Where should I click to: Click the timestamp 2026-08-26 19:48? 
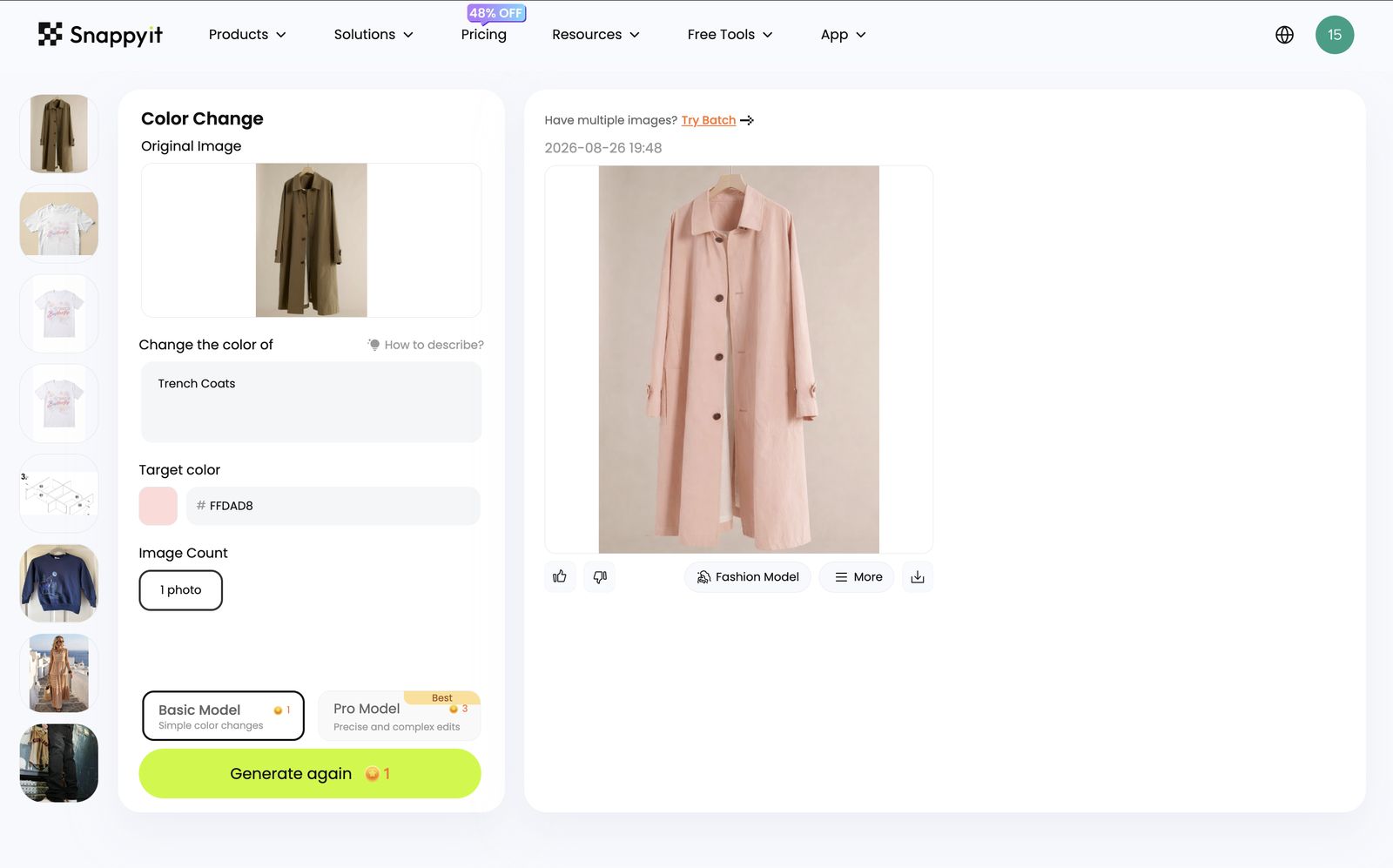pos(603,148)
